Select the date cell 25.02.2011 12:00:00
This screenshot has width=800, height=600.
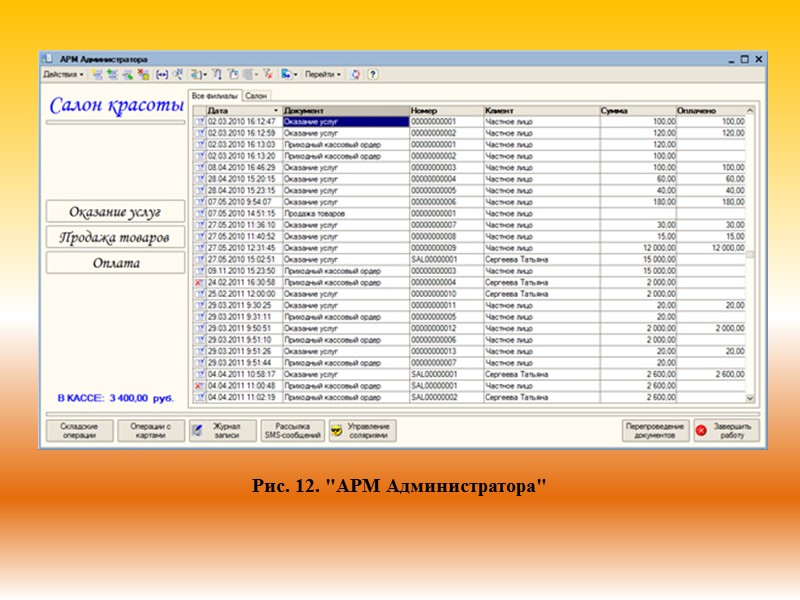[244, 294]
